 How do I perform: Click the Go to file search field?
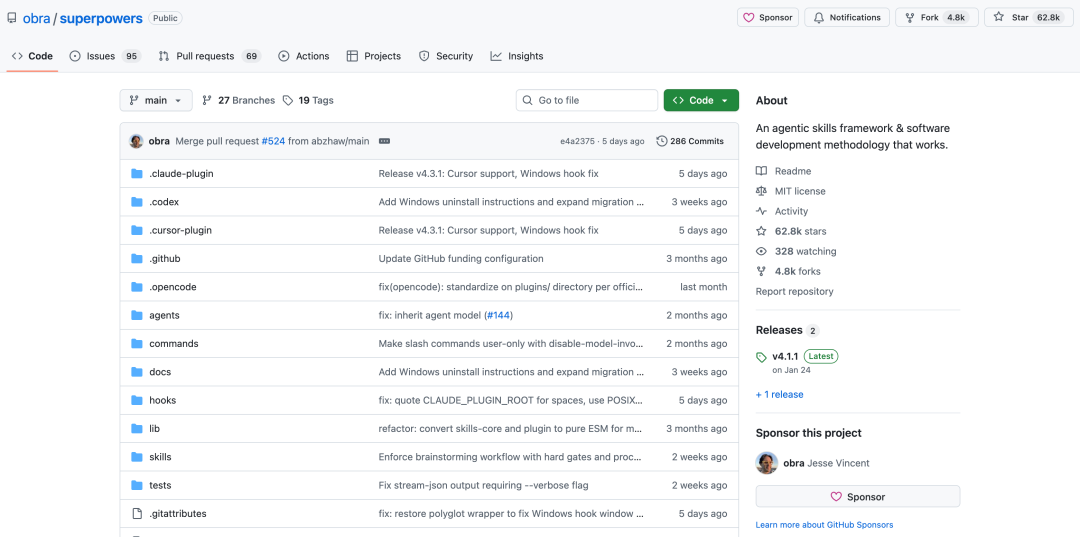point(587,100)
